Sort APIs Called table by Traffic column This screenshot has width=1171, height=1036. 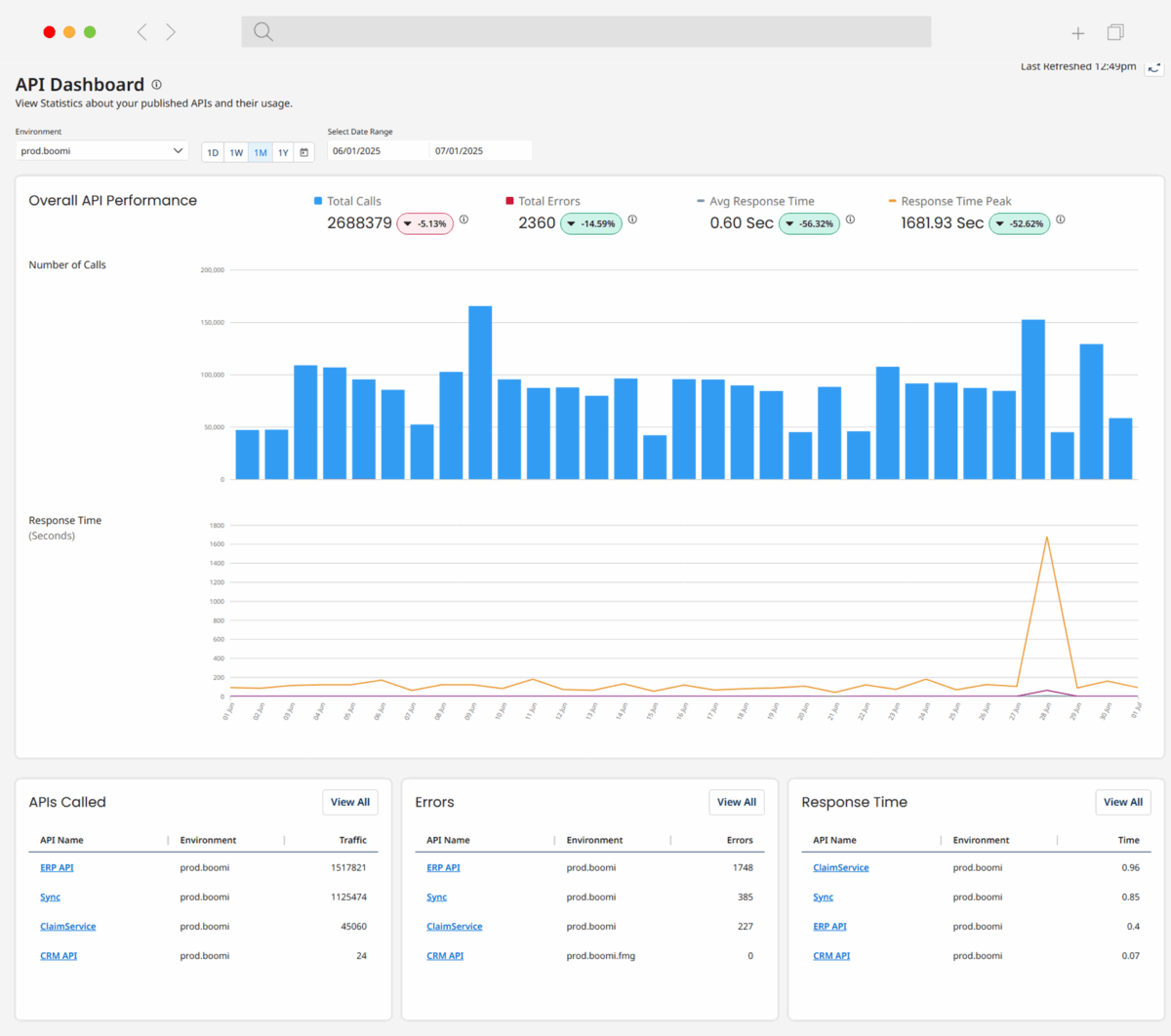(352, 840)
